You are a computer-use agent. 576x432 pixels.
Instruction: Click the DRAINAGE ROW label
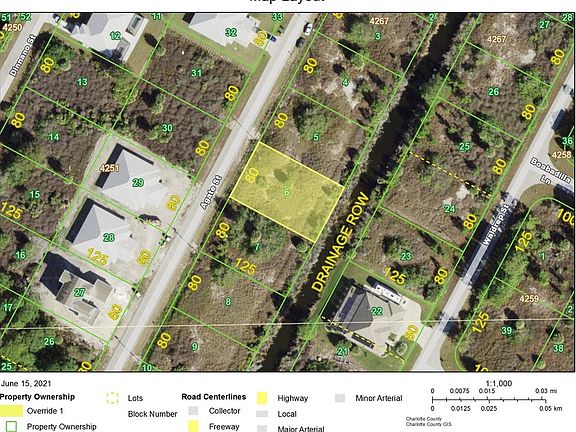[340, 242]
